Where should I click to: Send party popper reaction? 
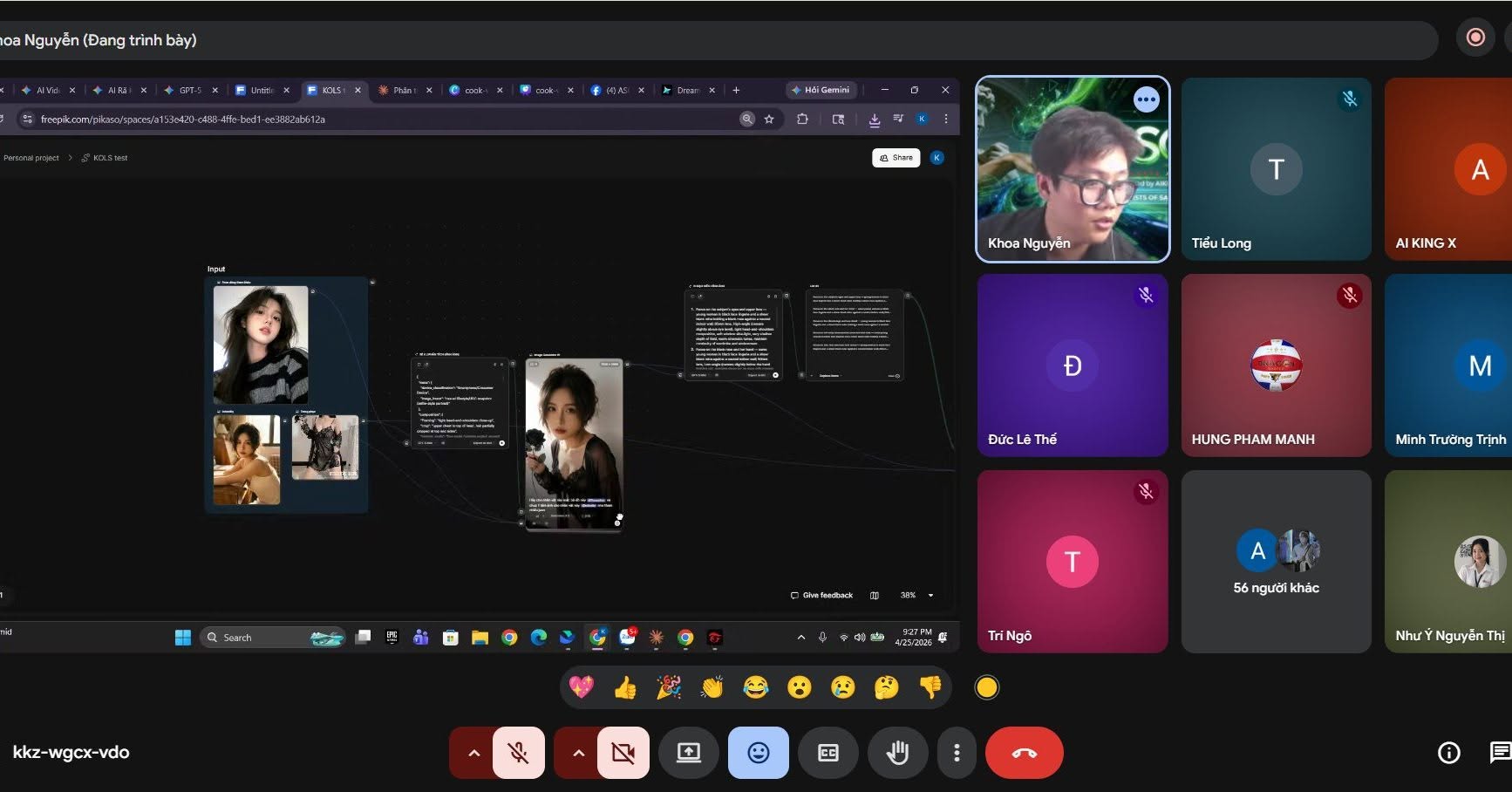[669, 687]
